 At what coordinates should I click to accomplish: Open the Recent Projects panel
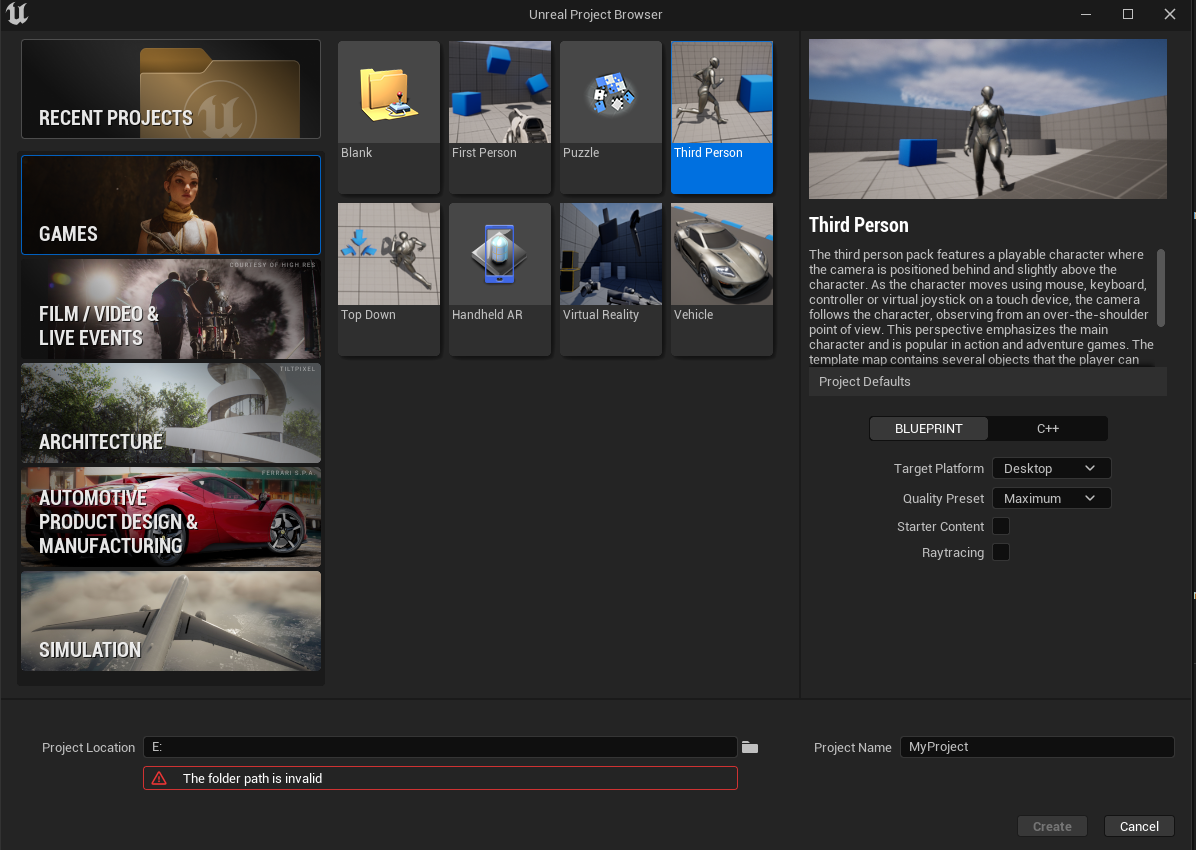point(171,89)
